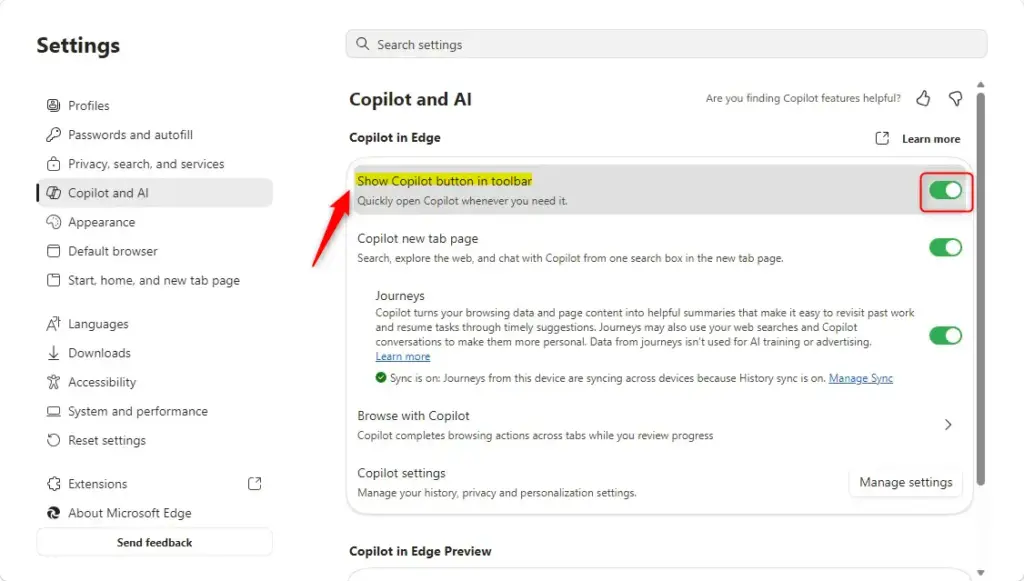This screenshot has width=1024, height=581.
Task: Open Reset settings page
Action: [155, 440]
